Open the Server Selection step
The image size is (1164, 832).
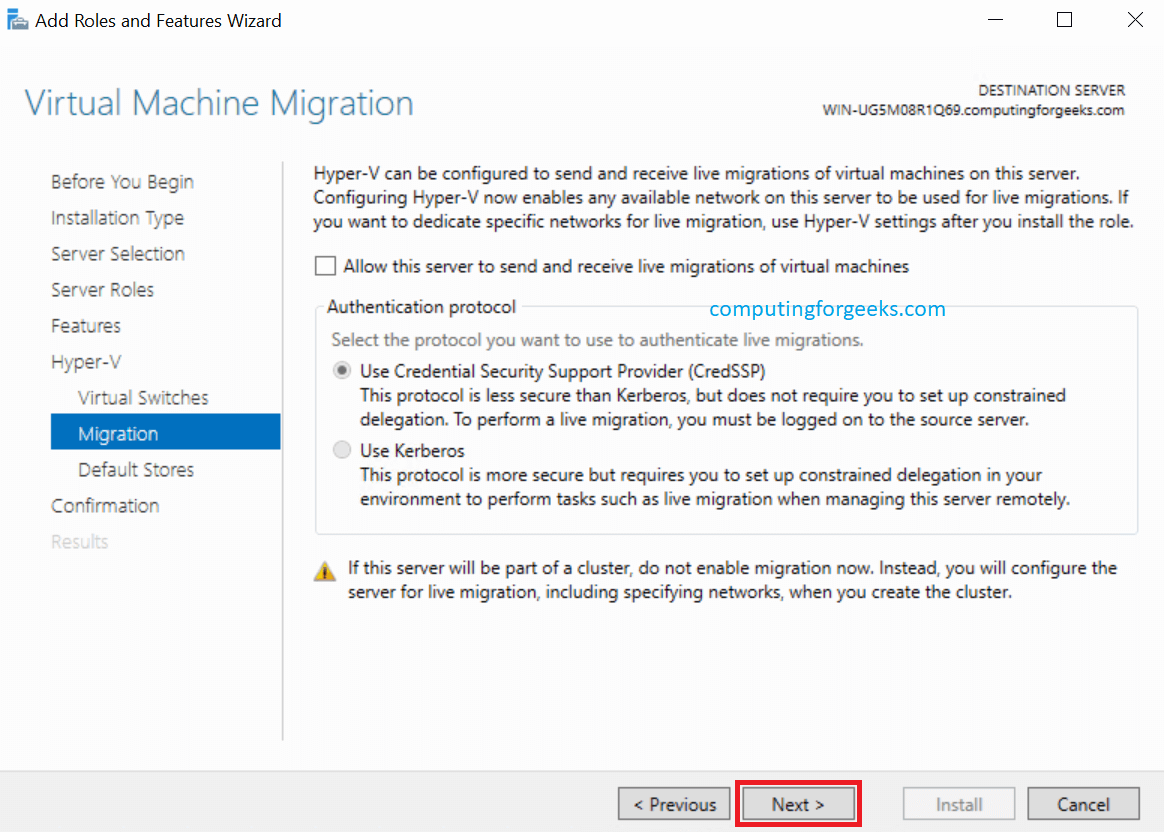(118, 254)
